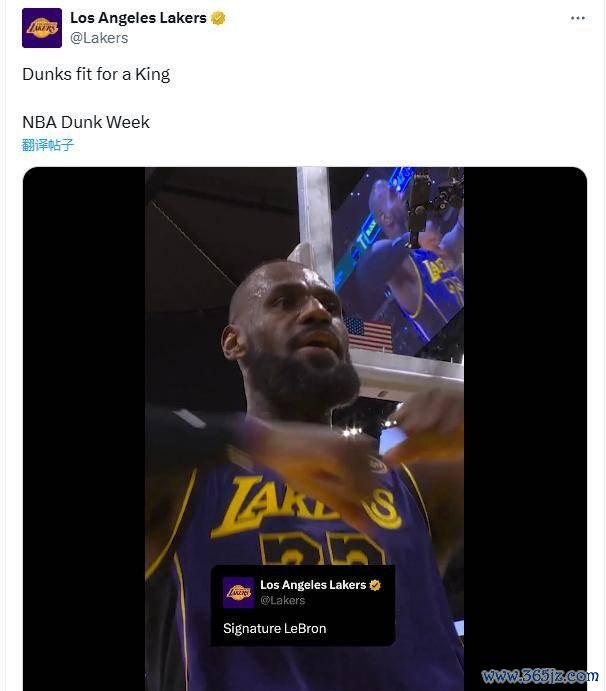606x691 pixels.
Task: Open the three-dot more options menu
Action: pos(578,18)
